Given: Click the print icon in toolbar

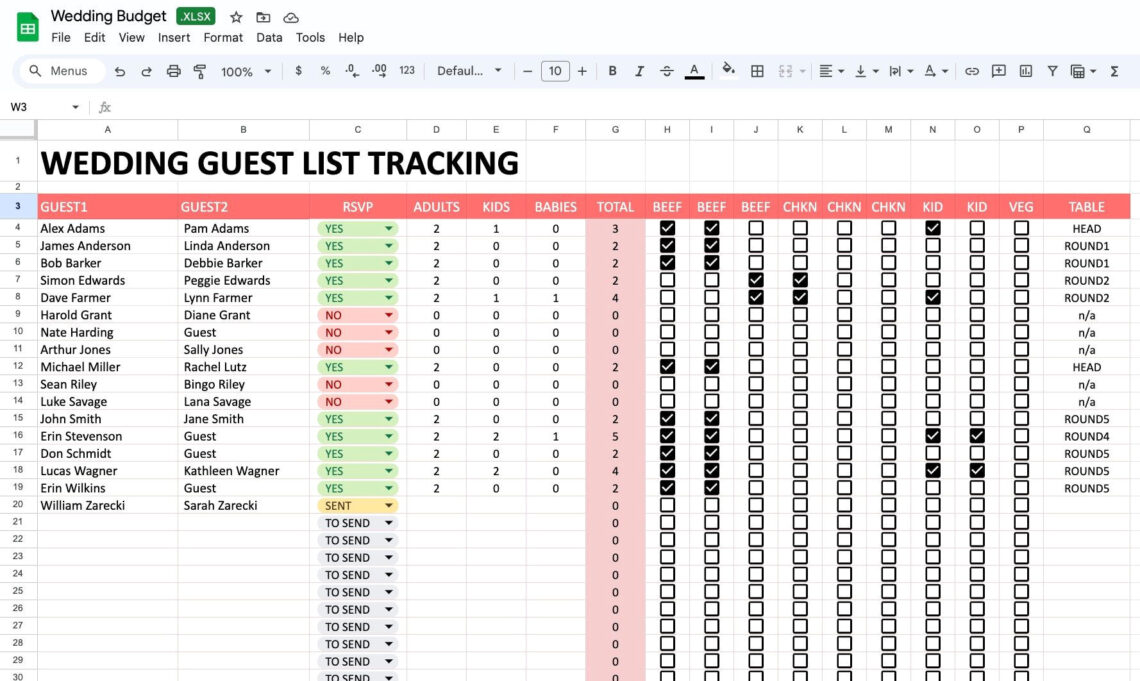Looking at the screenshot, I should [173, 71].
